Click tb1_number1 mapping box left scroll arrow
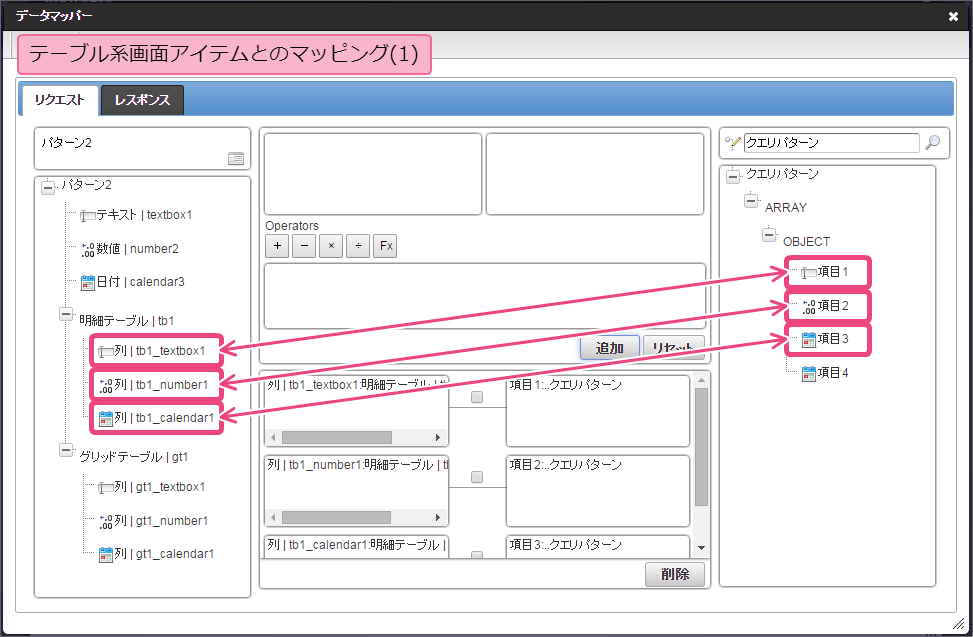The height and width of the screenshot is (637, 973). [273, 517]
